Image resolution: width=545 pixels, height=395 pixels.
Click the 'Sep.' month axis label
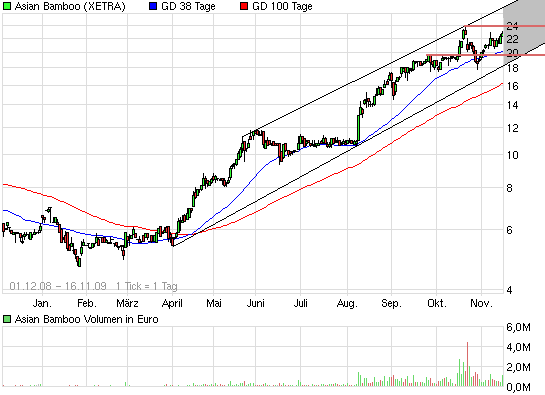(391, 303)
